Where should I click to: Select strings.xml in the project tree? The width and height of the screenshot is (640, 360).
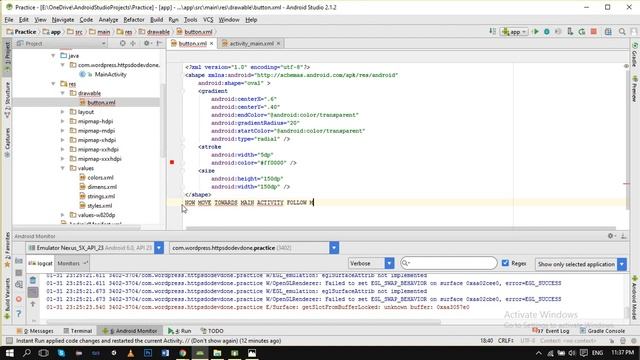(101, 196)
